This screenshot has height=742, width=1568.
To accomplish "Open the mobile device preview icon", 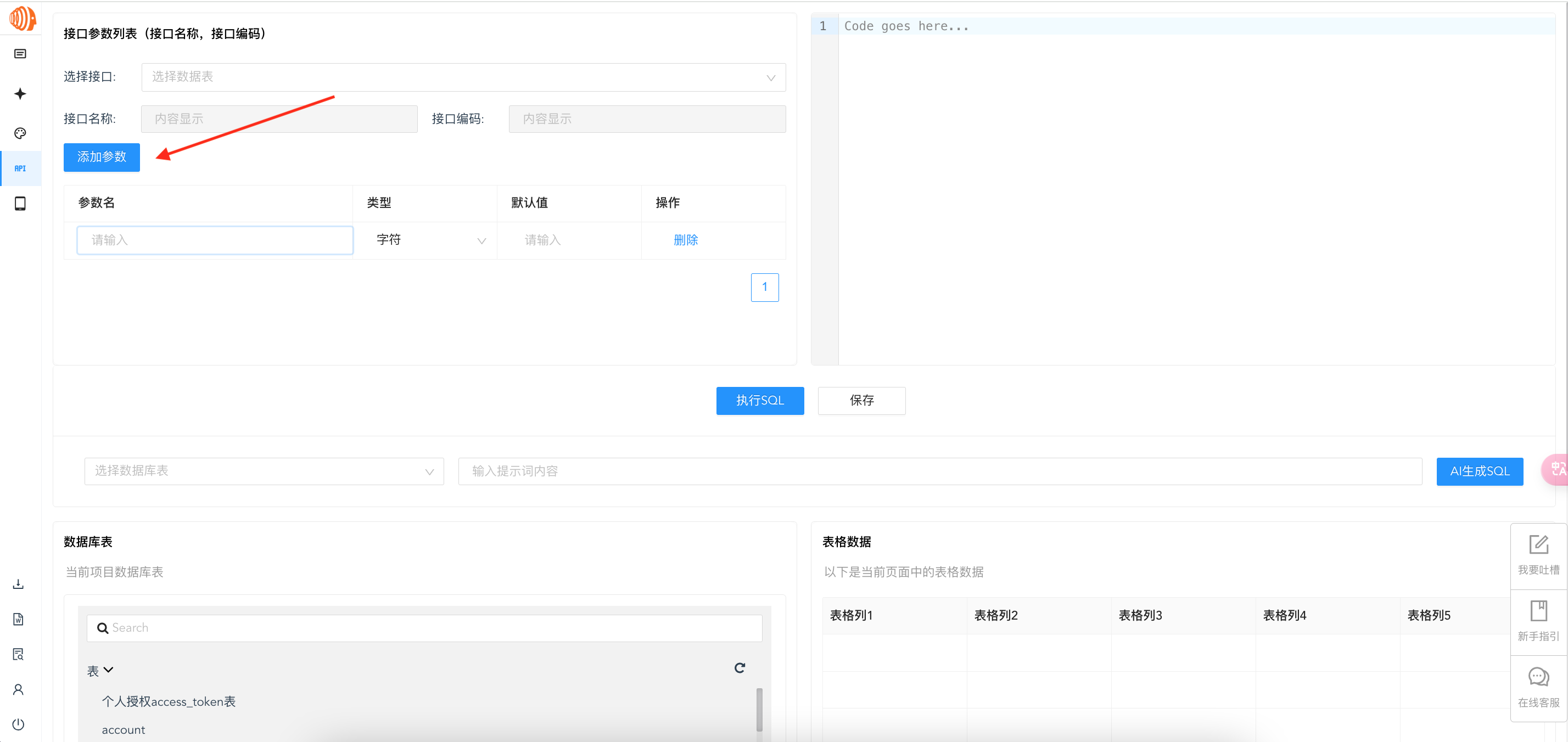I will point(20,203).
